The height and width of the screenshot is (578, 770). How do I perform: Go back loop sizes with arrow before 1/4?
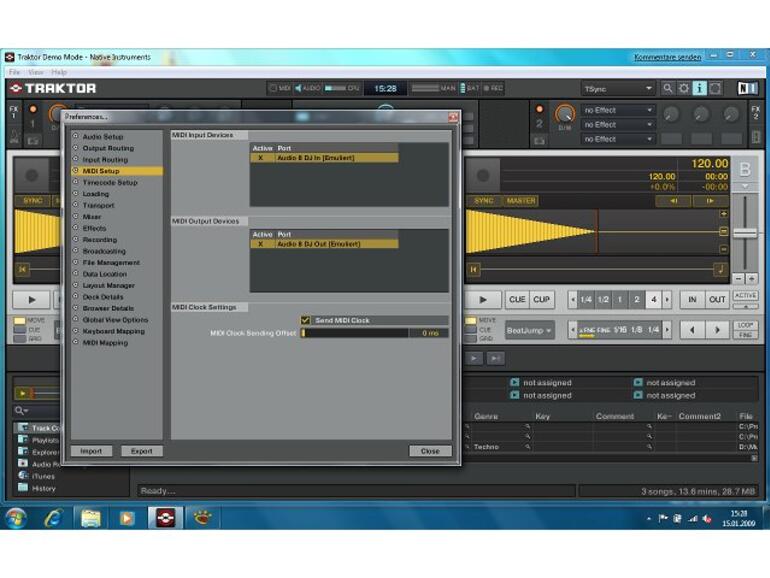tap(573, 300)
